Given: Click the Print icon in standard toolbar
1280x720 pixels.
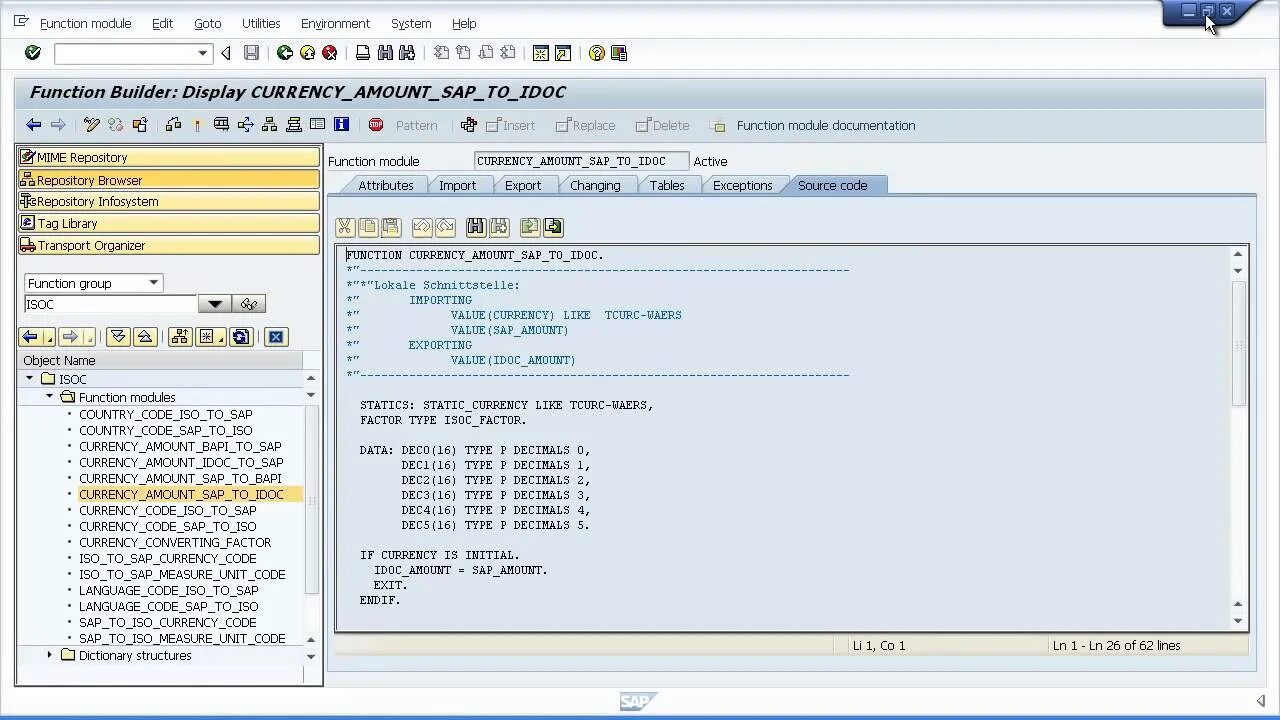Looking at the screenshot, I should pos(363,53).
